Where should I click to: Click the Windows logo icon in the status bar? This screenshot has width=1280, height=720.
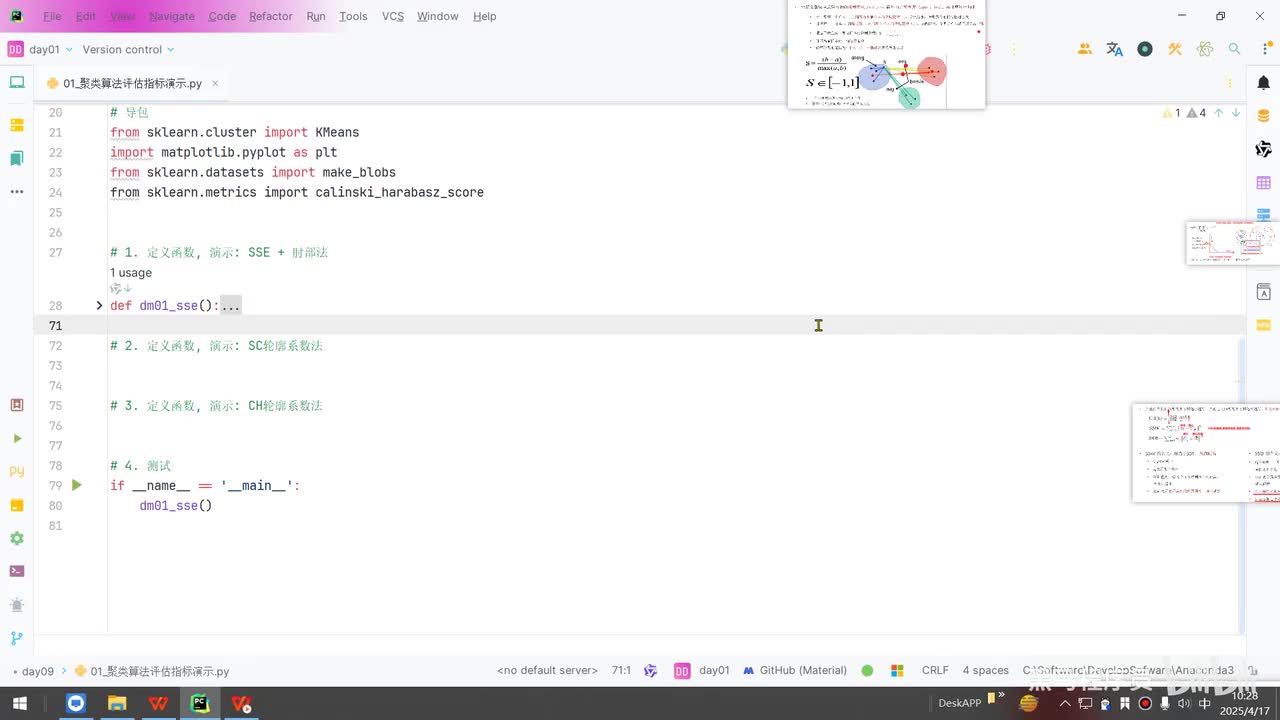897,671
